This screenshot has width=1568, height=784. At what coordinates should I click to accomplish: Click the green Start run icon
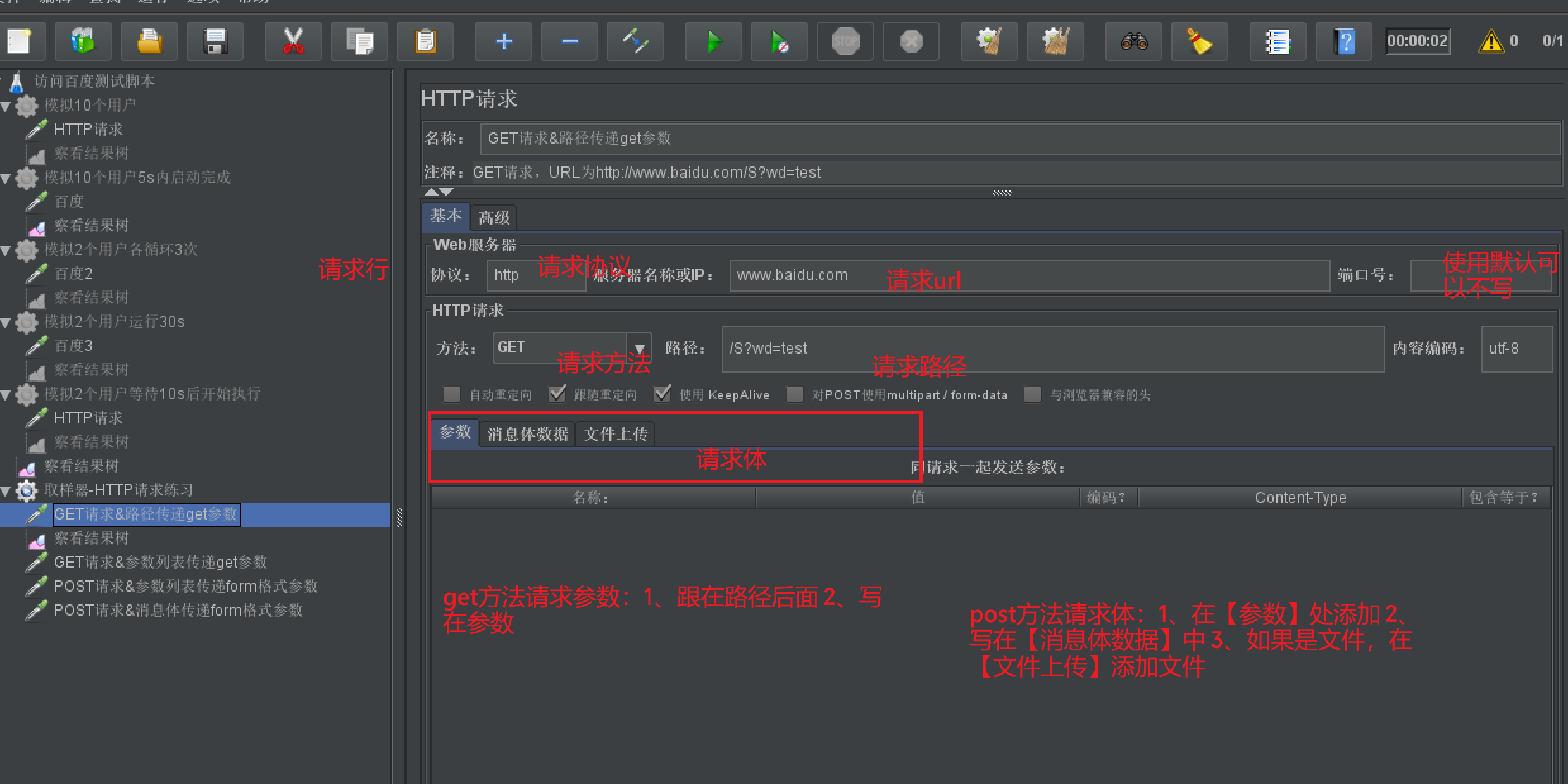click(713, 42)
